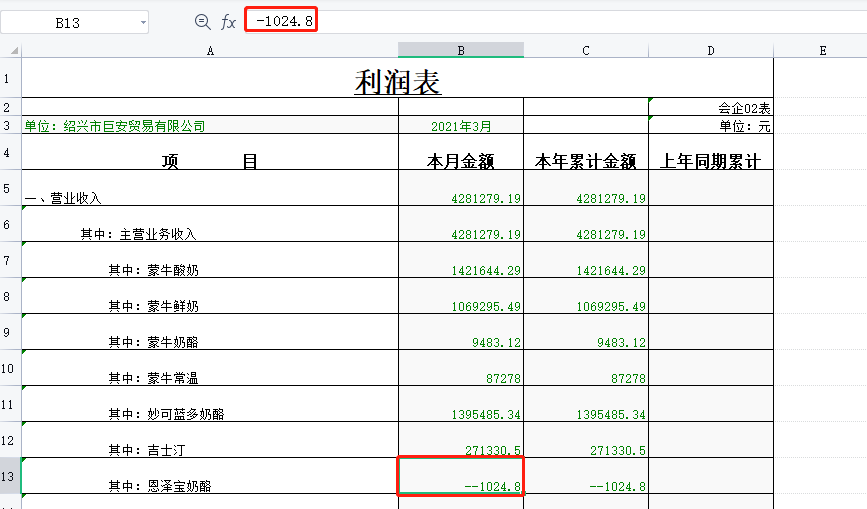
Task: Select row 10 header
Action: tap(11, 368)
